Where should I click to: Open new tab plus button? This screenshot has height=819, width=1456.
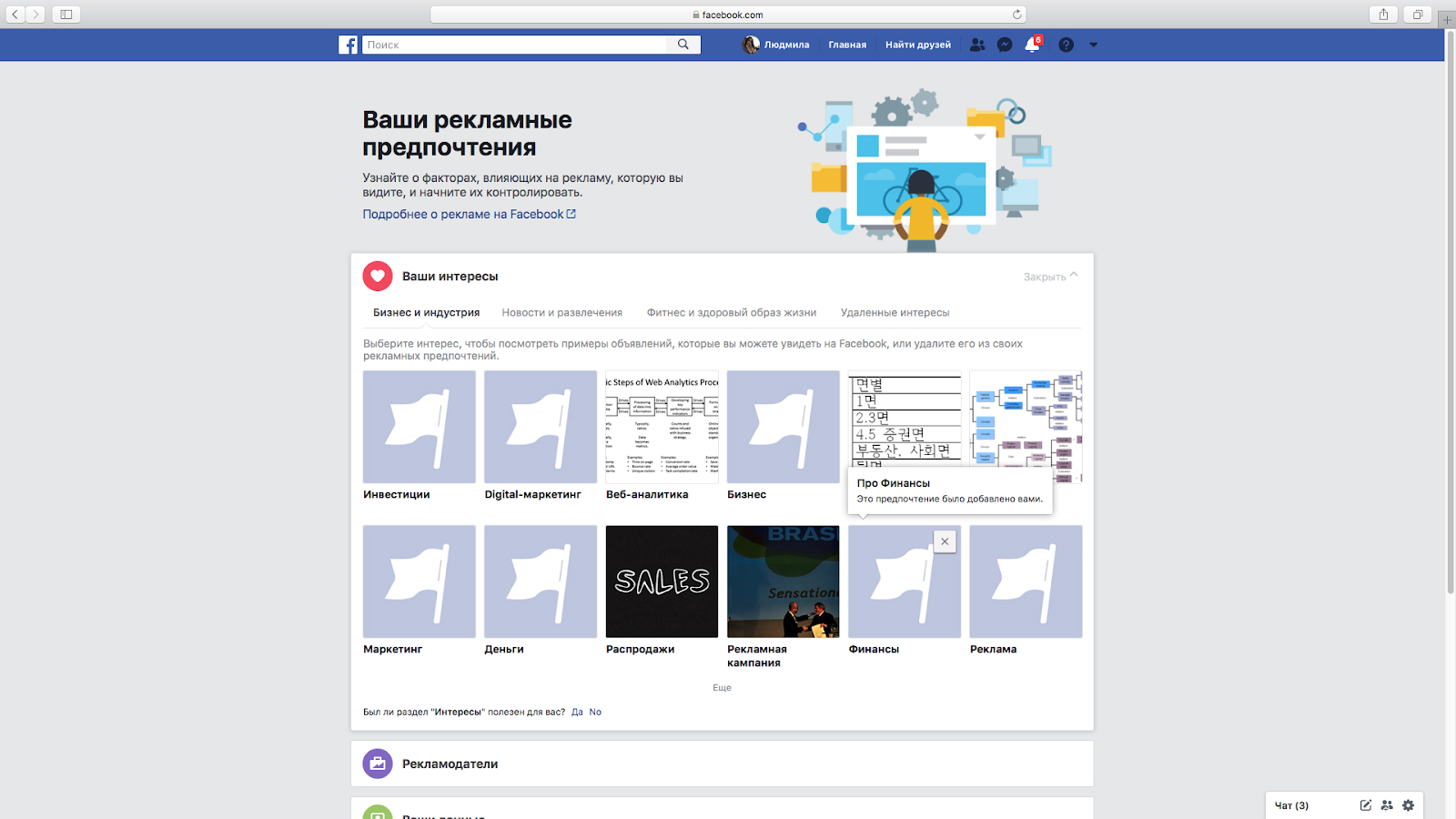point(1447,19)
